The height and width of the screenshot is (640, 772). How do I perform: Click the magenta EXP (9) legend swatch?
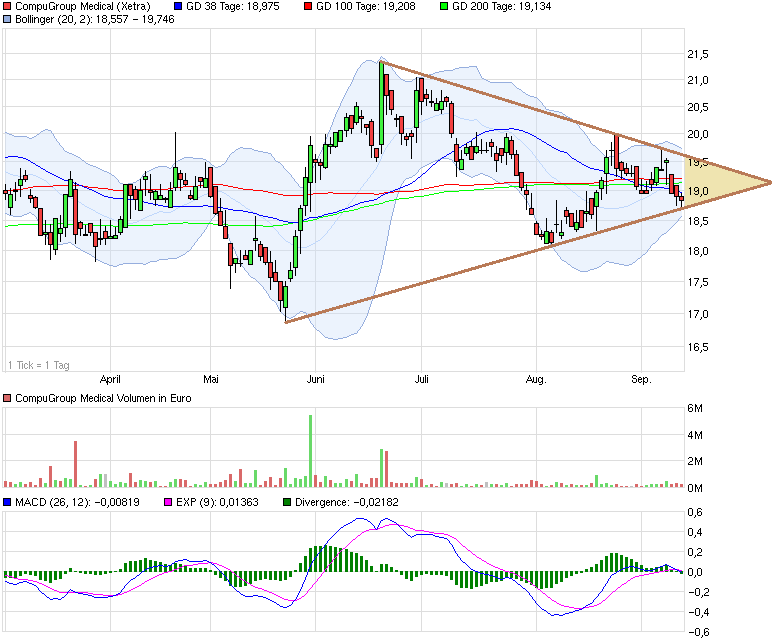(168, 502)
